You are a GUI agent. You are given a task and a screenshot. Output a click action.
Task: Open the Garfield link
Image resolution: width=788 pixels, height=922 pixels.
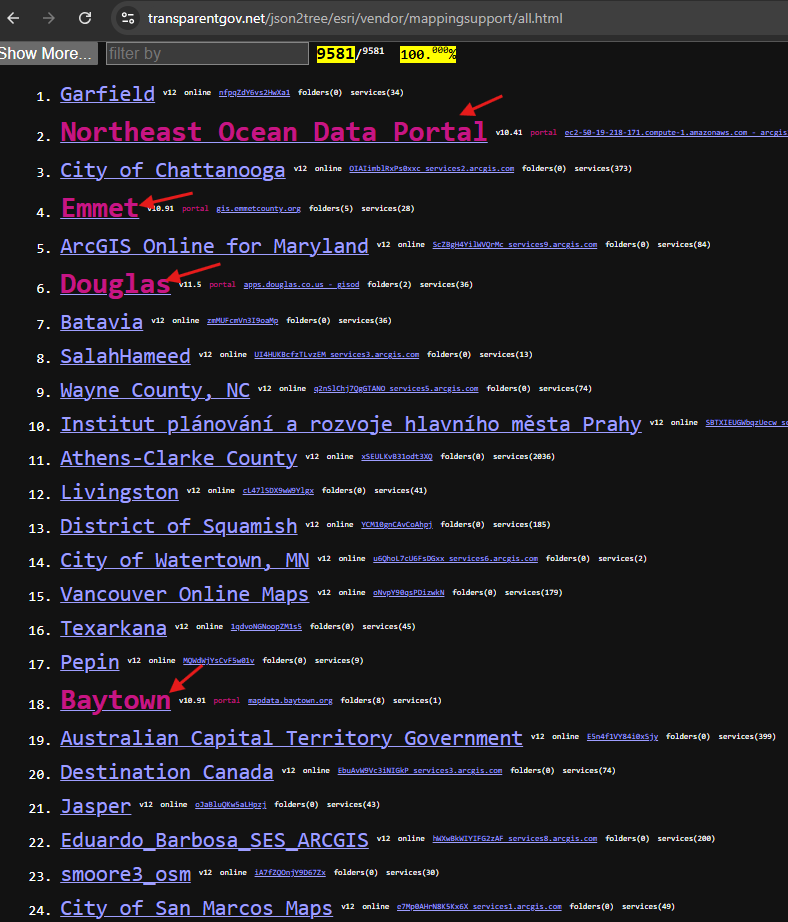108,94
